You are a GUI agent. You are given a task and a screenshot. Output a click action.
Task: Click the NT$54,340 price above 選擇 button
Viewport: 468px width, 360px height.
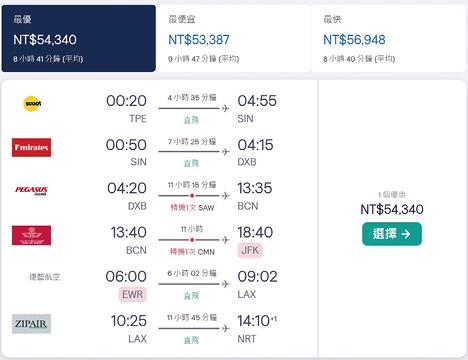point(392,209)
